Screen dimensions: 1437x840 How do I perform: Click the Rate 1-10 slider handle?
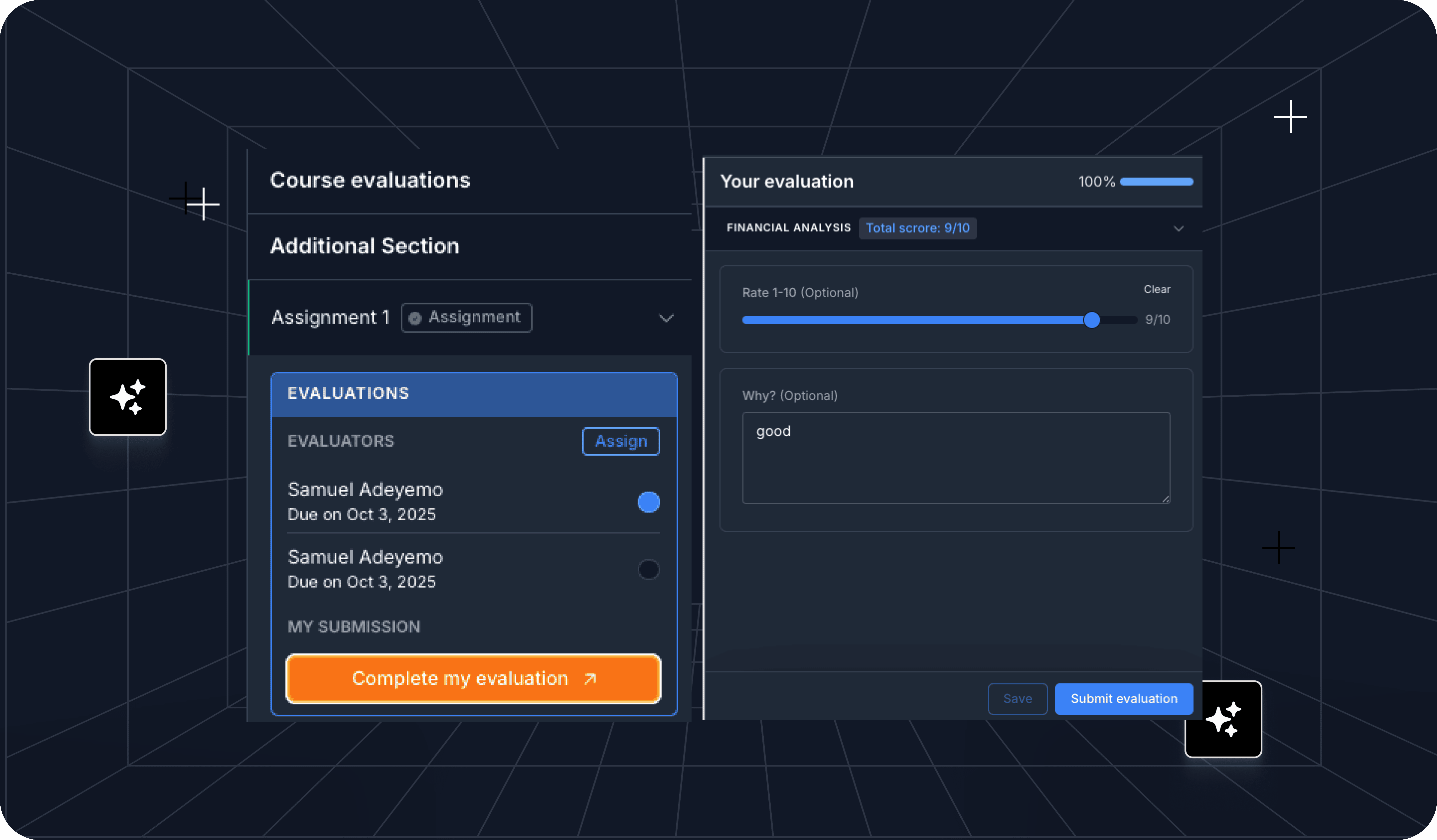(x=1091, y=320)
